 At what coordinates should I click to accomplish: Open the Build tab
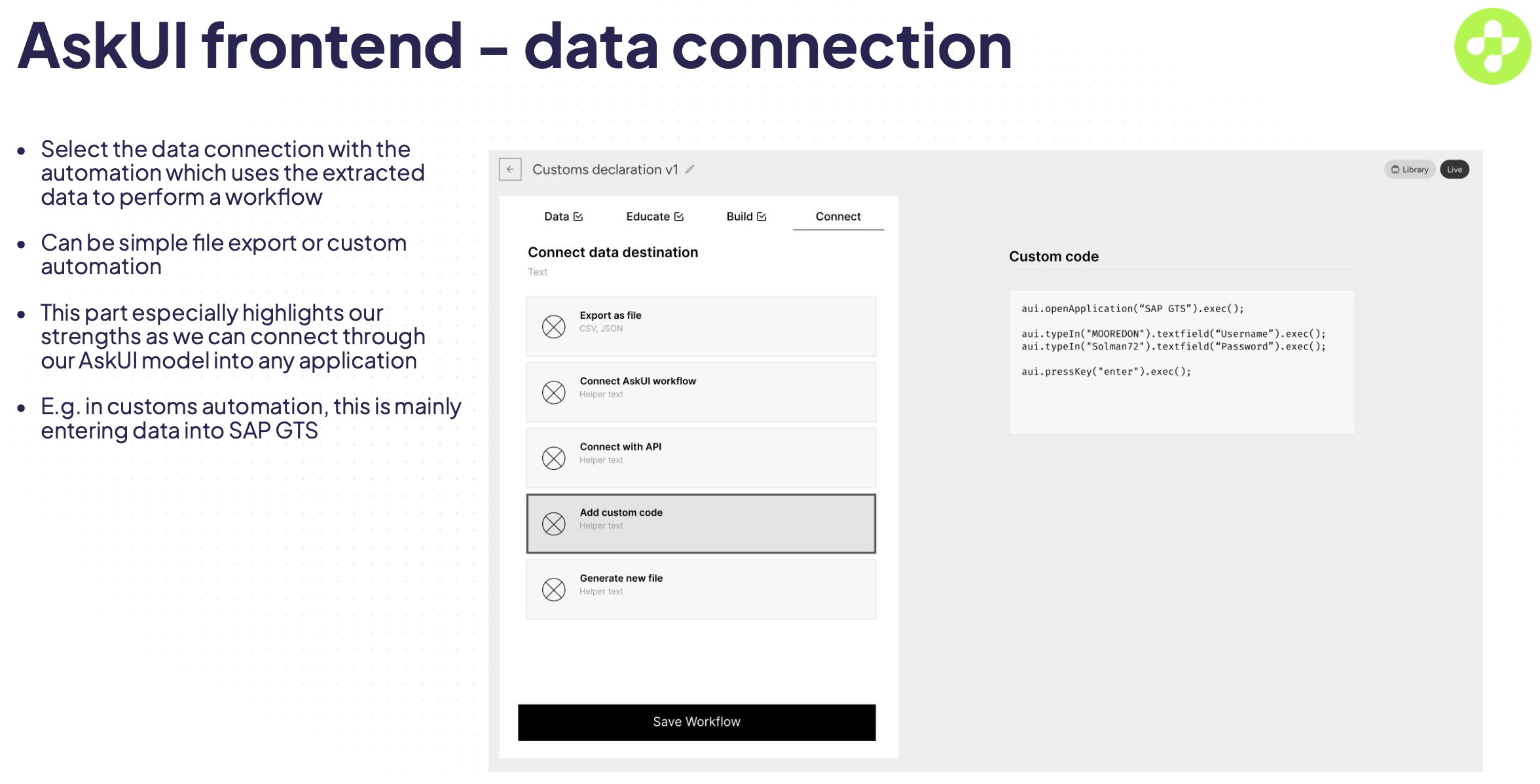coord(746,217)
